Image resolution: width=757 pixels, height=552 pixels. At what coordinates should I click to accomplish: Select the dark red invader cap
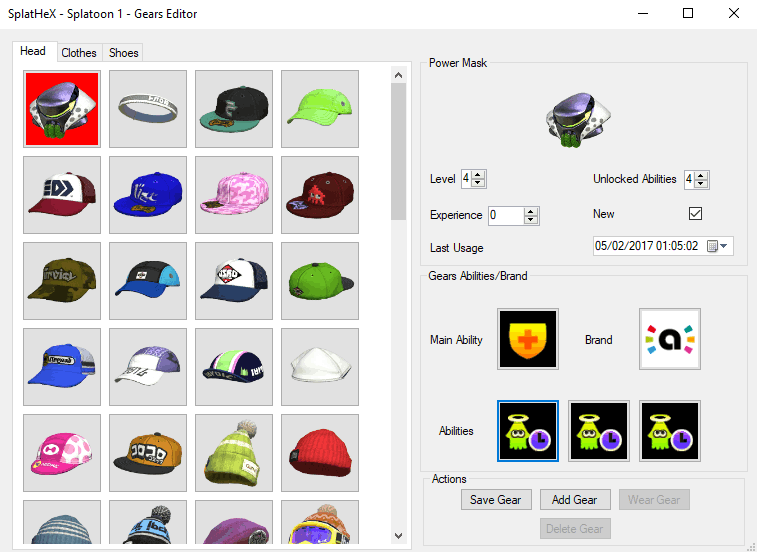pos(320,195)
